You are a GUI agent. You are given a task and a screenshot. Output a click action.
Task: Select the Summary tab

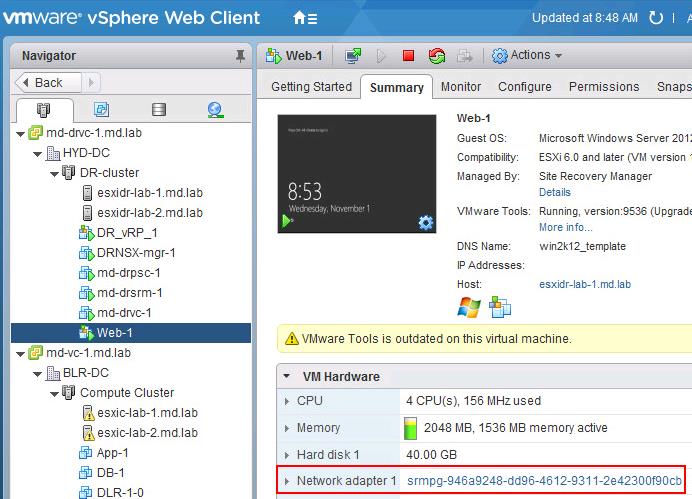397,87
